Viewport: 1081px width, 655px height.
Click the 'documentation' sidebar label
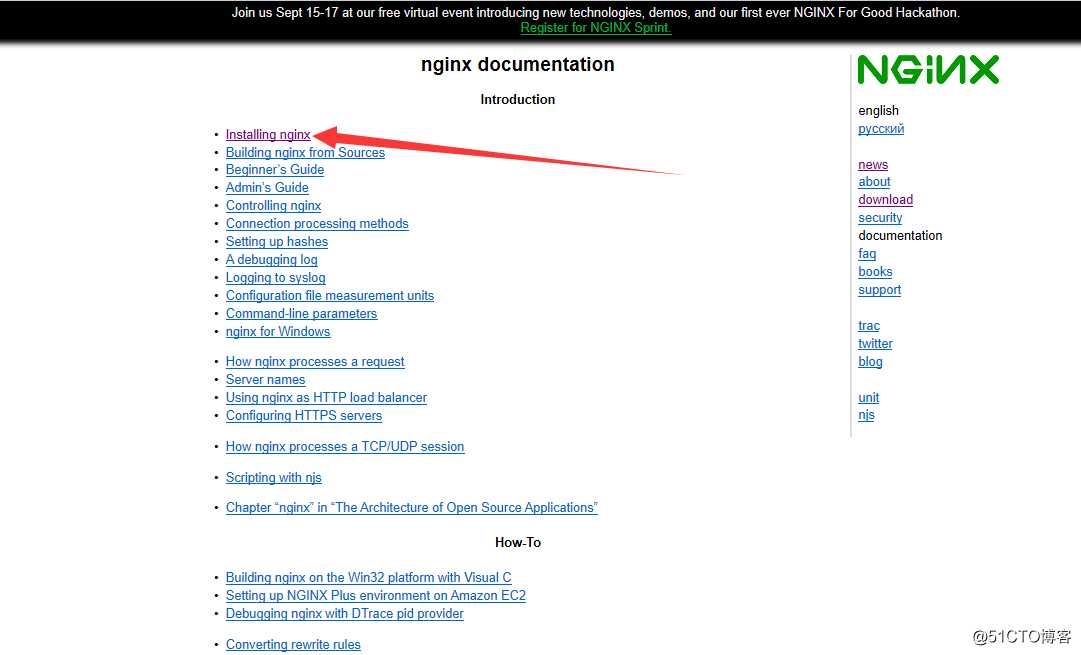click(900, 235)
